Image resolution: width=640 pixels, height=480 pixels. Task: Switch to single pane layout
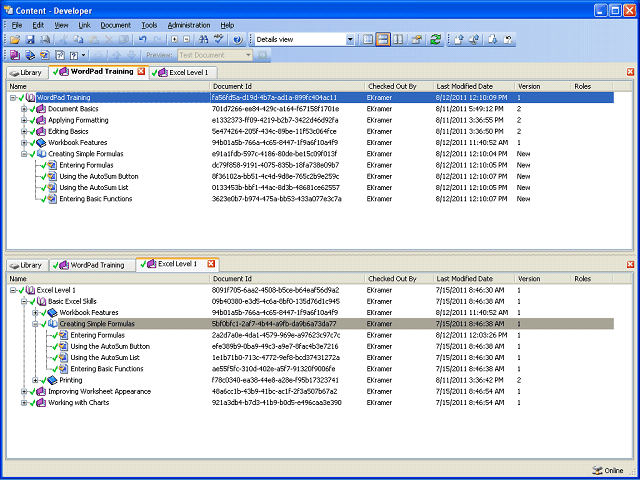pos(368,40)
